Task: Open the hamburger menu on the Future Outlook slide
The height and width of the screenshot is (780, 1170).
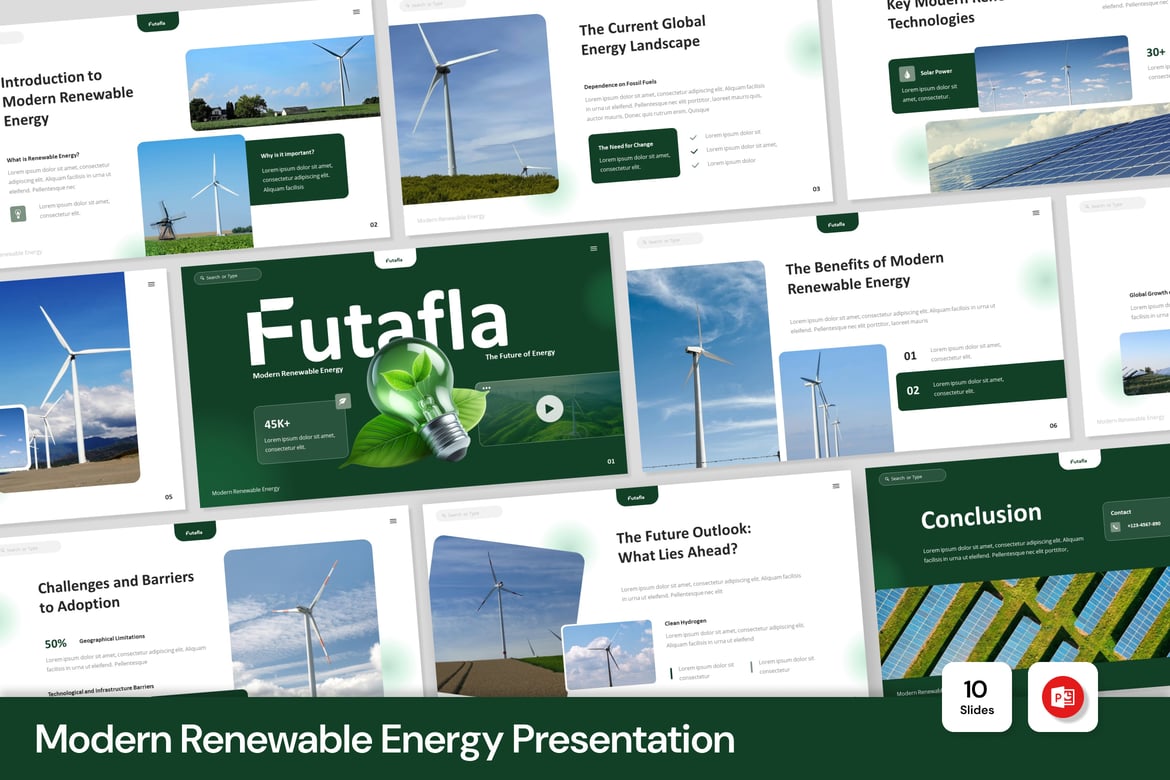Action: [x=836, y=486]
